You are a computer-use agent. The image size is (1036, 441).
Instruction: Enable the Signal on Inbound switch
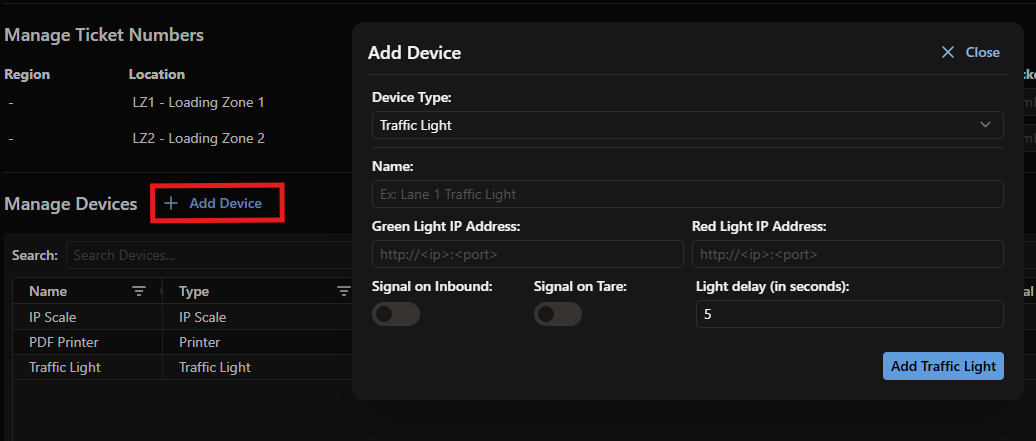[x=396, y=314]
